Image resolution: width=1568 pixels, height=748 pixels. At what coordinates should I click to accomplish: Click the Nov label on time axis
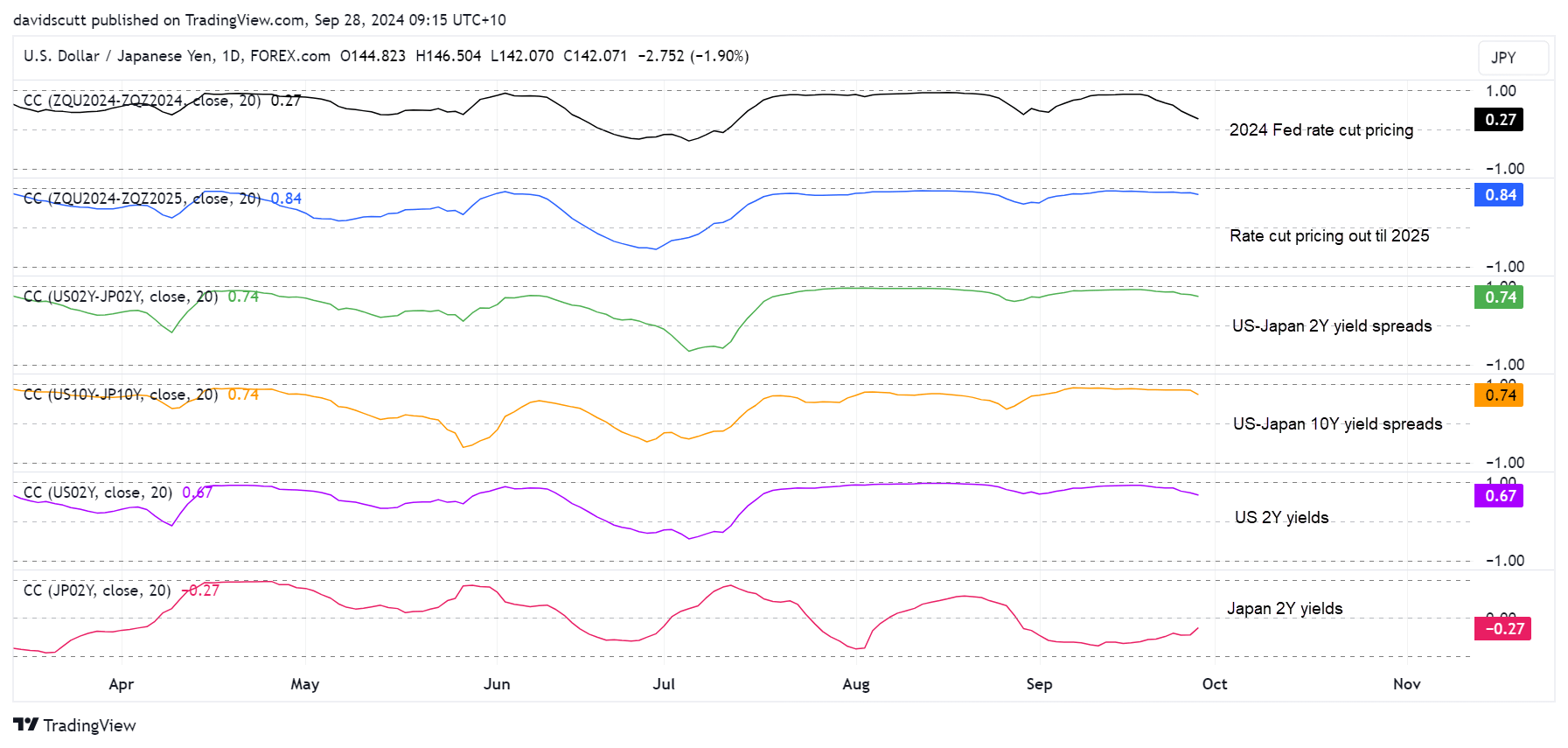pyautogui.click(x=1406, y=684)
